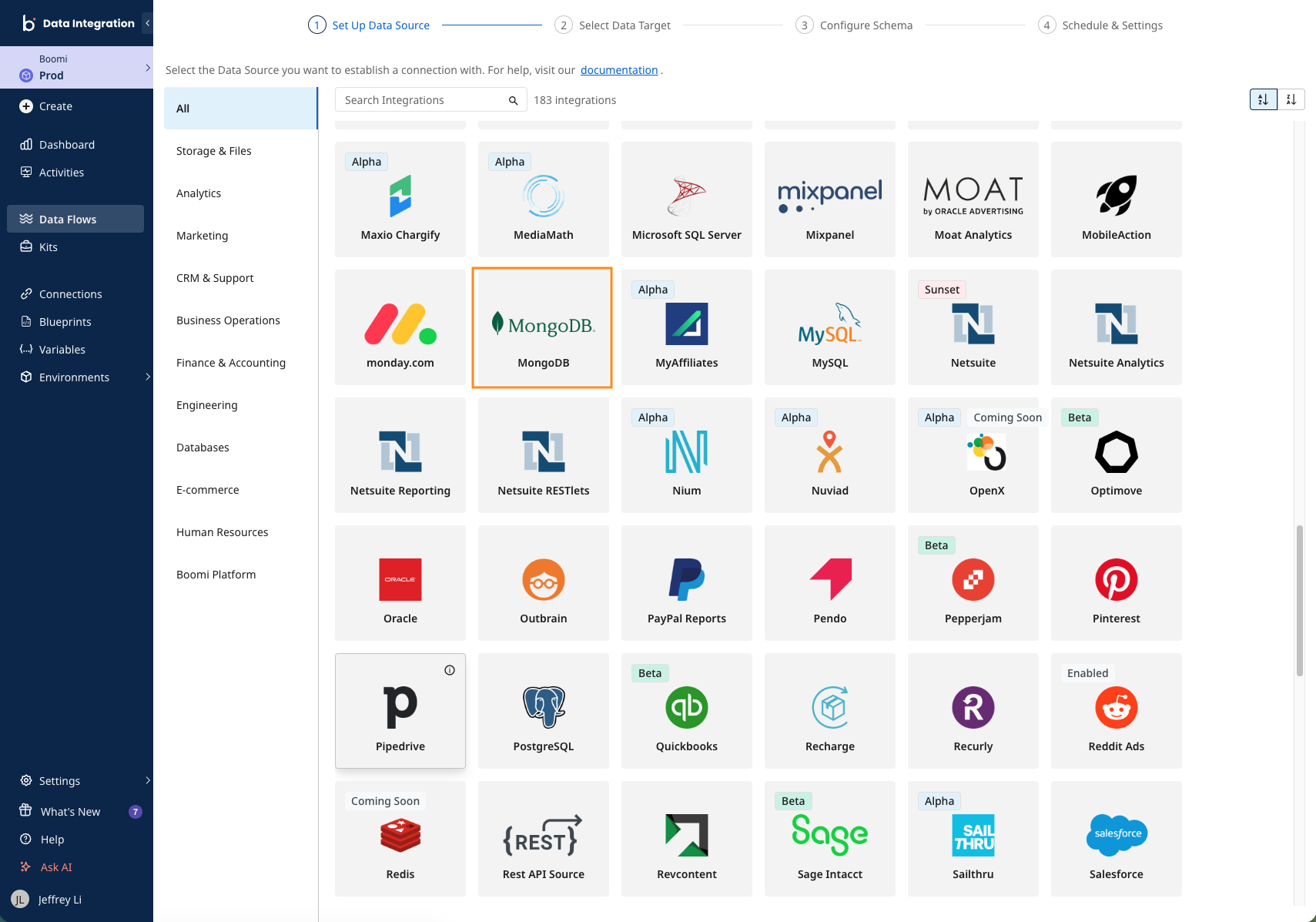Image resolution: width=1316 pixels, height=922 pixels.
Task: Select the OpenX integration card
Action: [973, 455]
